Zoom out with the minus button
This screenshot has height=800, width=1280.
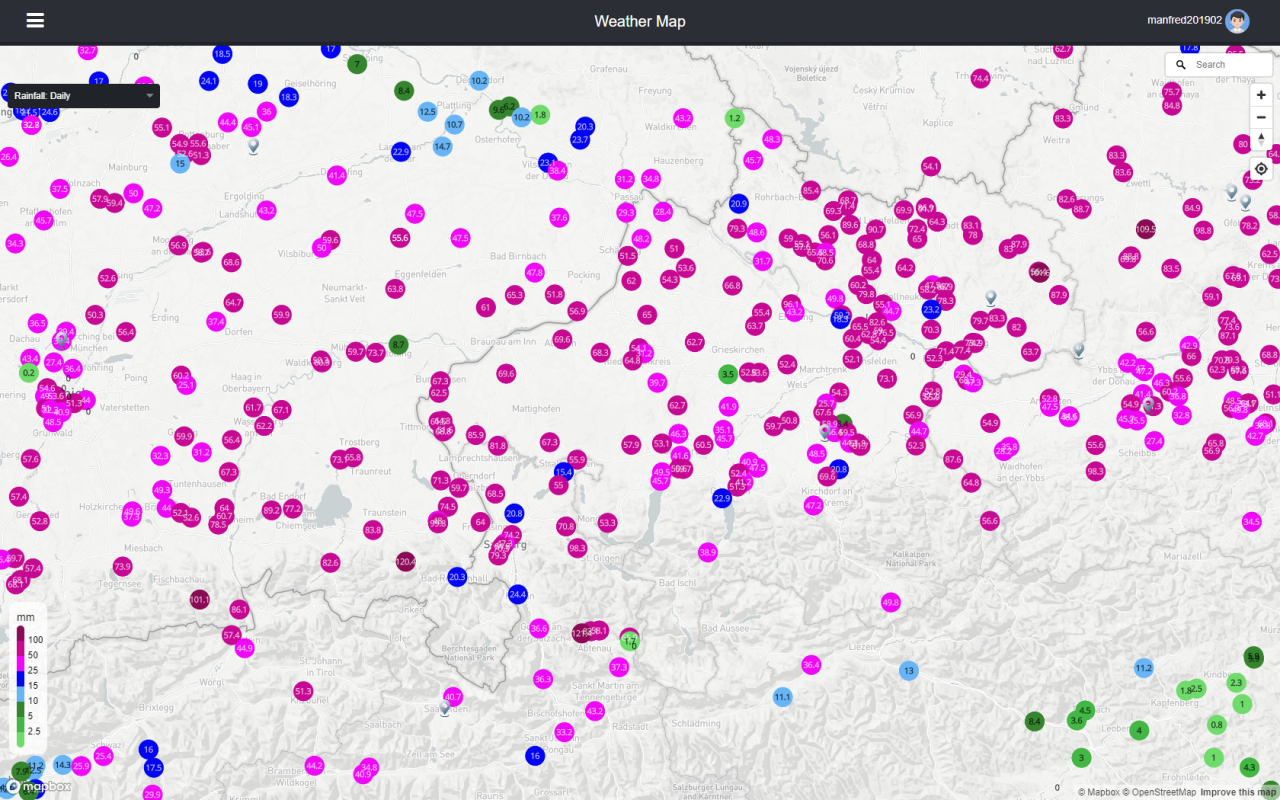point(1261,117)
